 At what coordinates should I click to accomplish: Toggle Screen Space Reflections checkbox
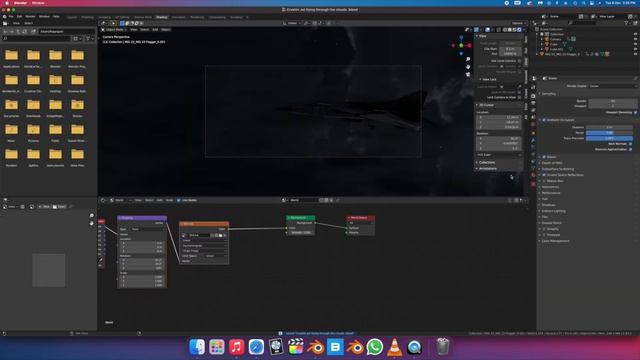click(x=544, y=175)
